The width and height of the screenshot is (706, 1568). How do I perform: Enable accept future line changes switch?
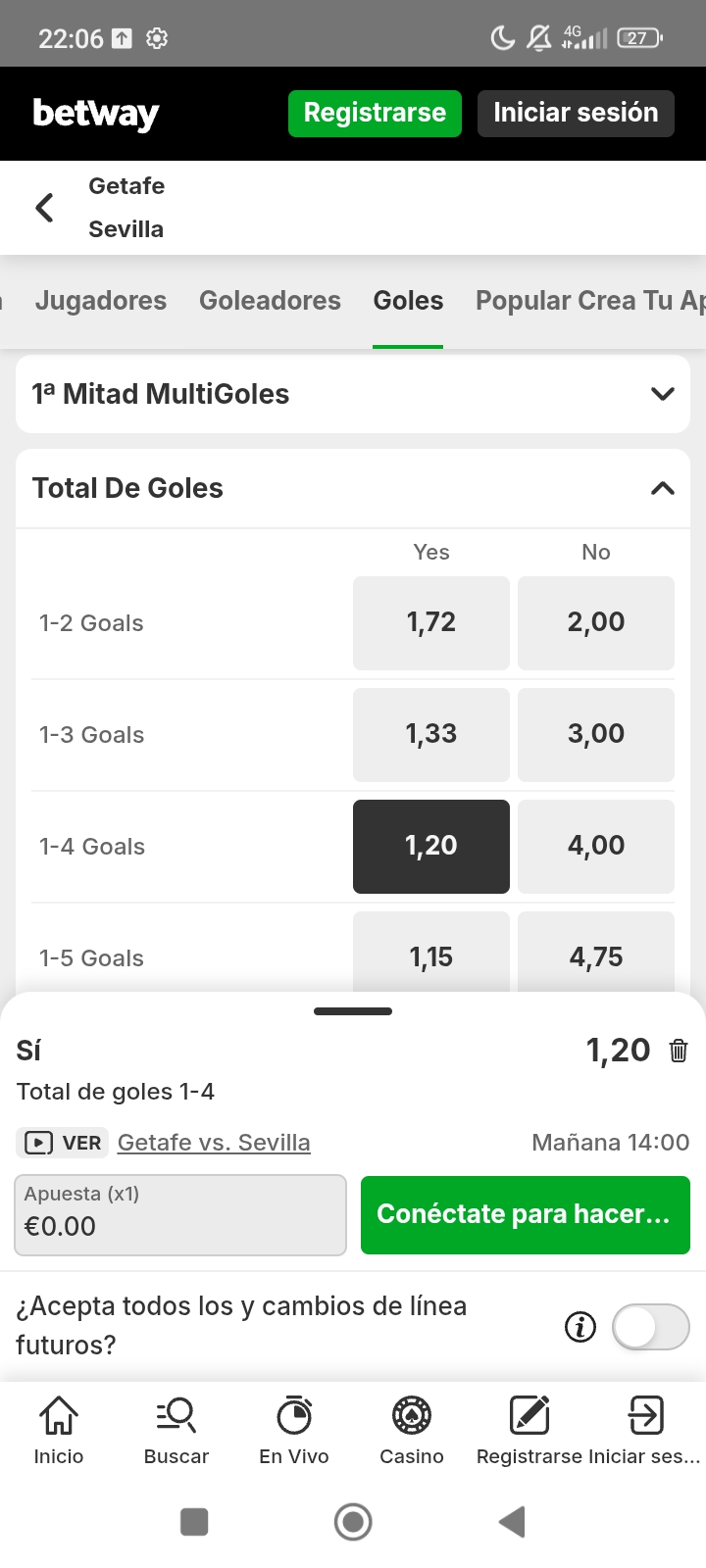tap(650, 1327)
